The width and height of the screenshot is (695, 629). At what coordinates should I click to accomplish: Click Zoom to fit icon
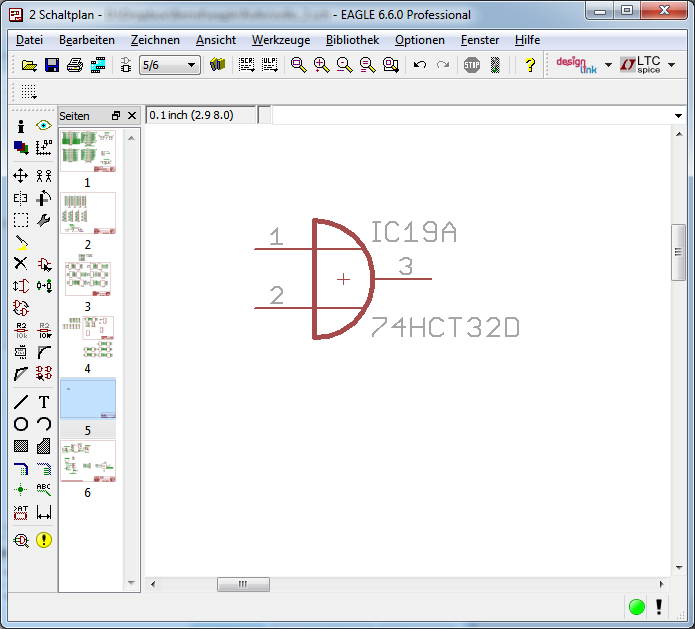tap(298, 65)
